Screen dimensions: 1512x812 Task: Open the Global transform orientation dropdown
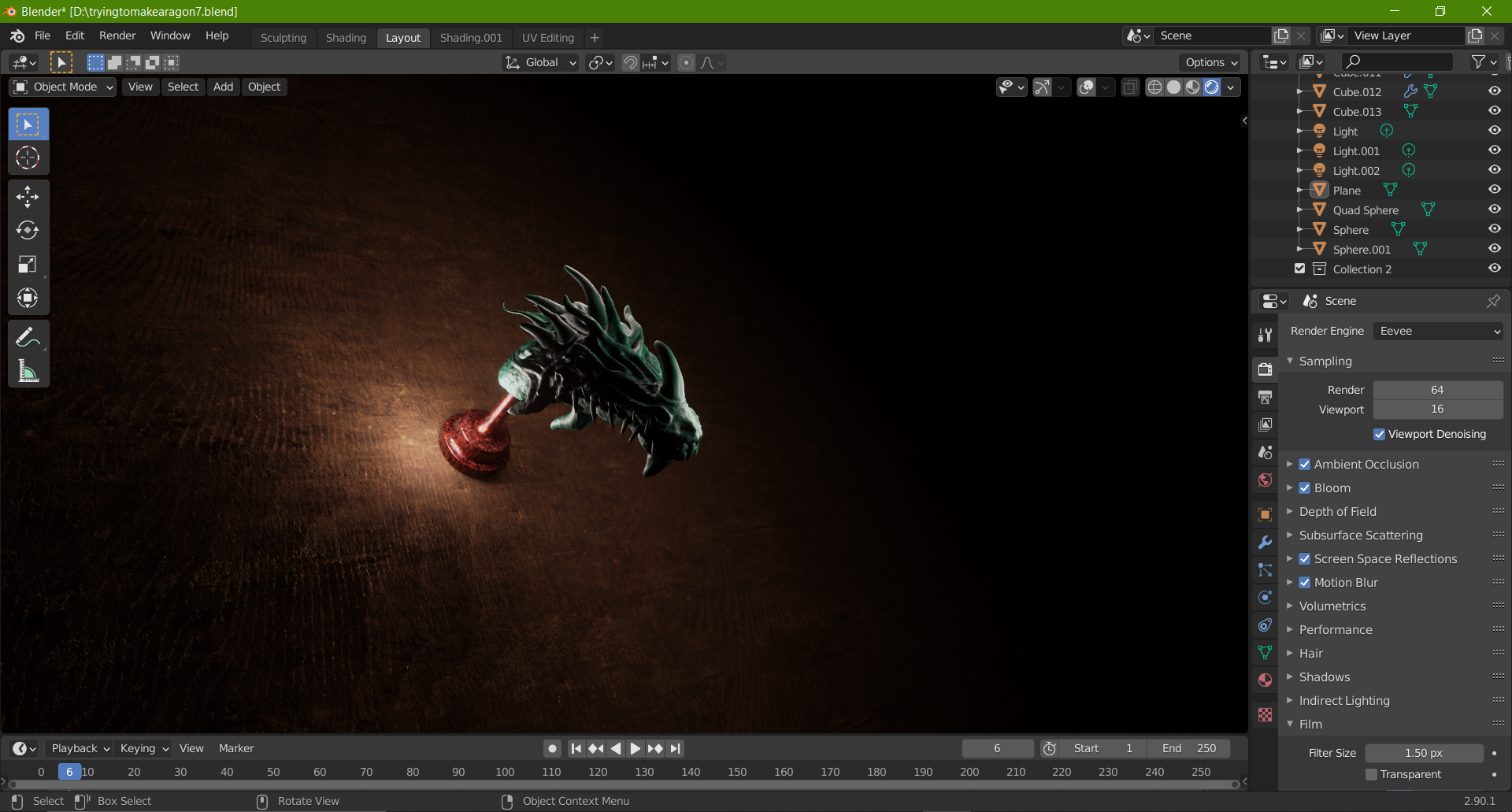click(x=540, y=62)
